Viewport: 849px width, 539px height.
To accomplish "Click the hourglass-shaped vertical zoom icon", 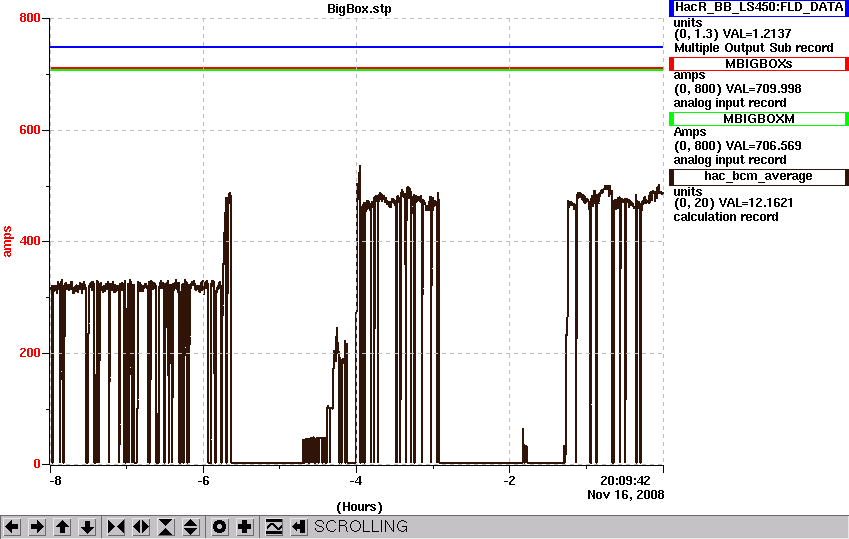I will [166, 527].
